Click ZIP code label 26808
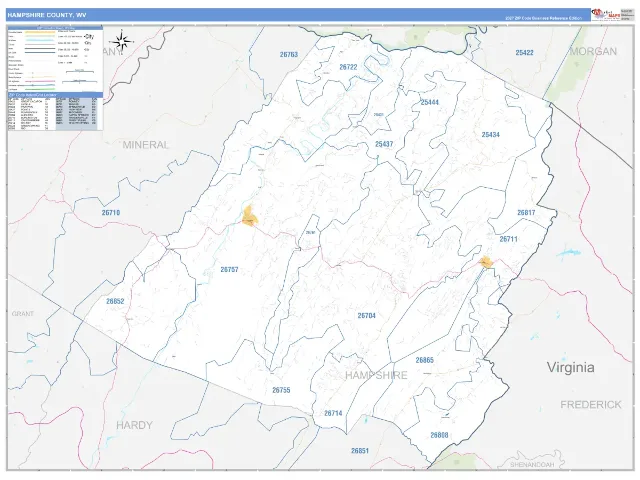Screen dimensions: 640x480 (439, 435)
